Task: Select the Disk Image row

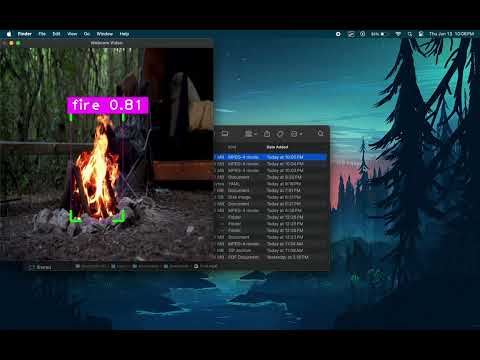Action: click(270, 197)
